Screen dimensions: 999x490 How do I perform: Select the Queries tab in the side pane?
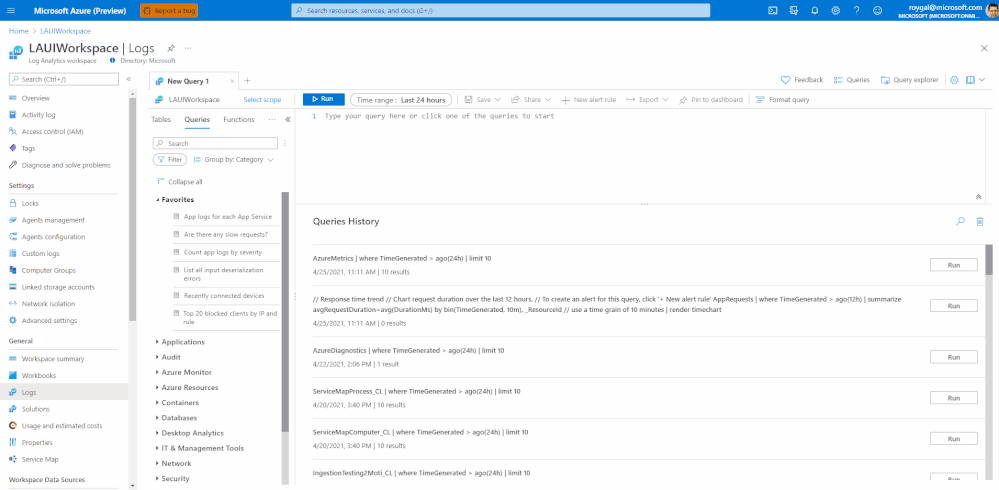coord(197,120)
